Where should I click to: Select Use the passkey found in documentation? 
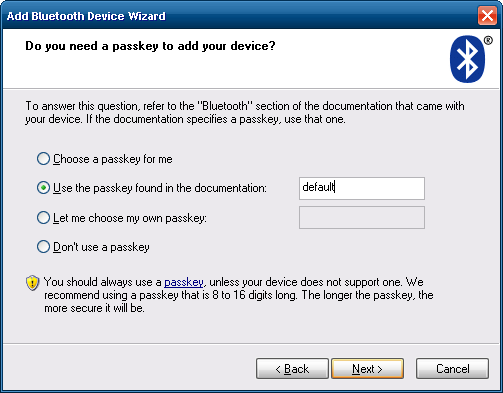[43, 188]
